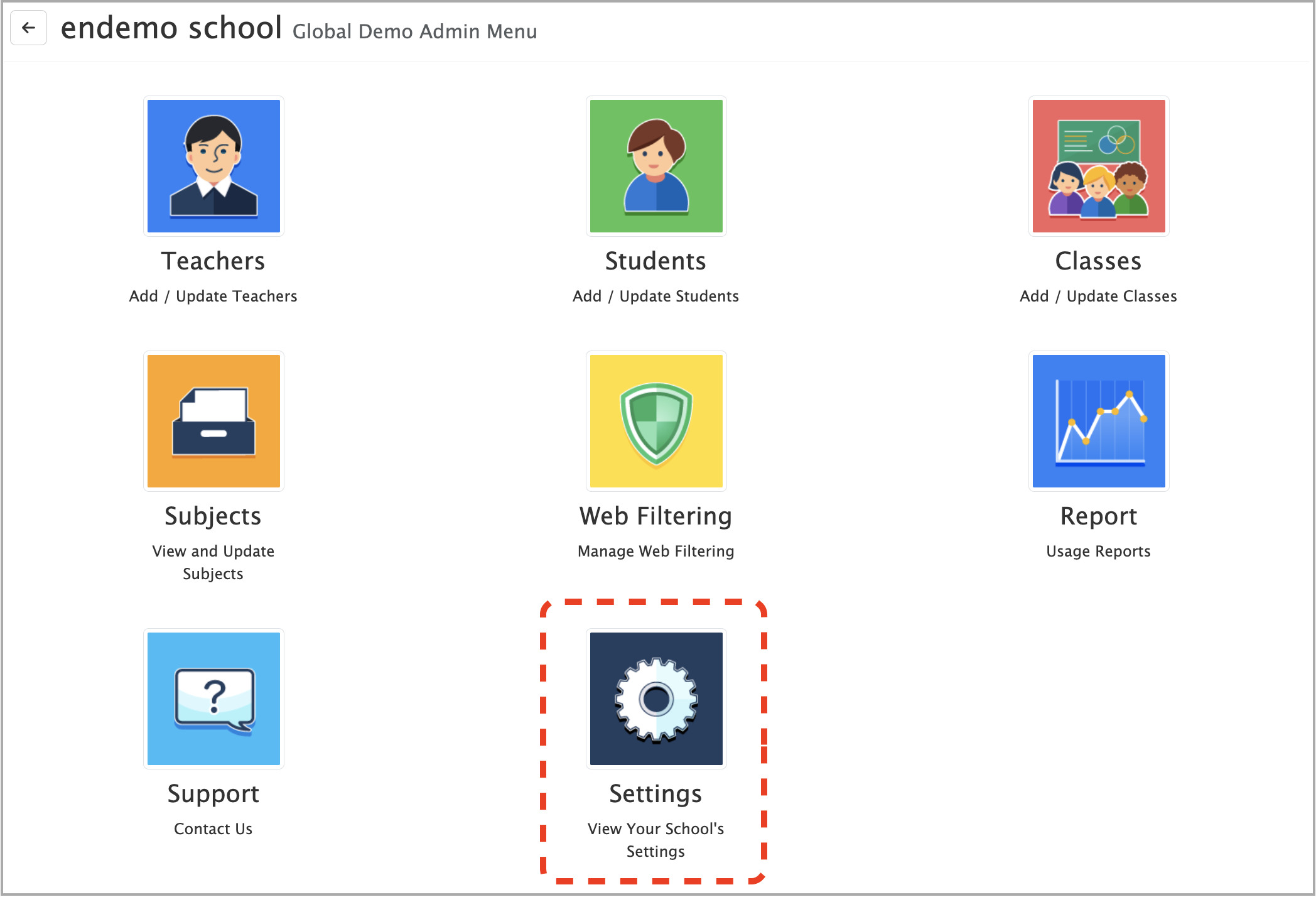Select the Web Filtering heading
Screen dimensions: 1316x897
coord(655,516)
